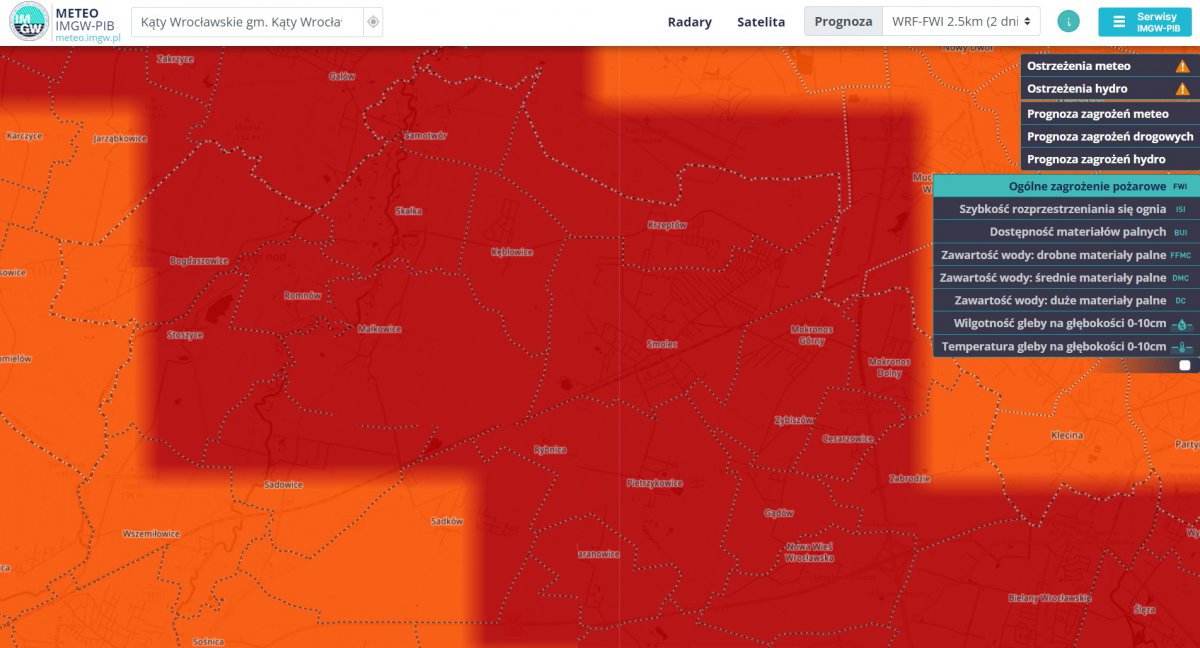Click the Skałka label on the map

(x=409, y=211)
